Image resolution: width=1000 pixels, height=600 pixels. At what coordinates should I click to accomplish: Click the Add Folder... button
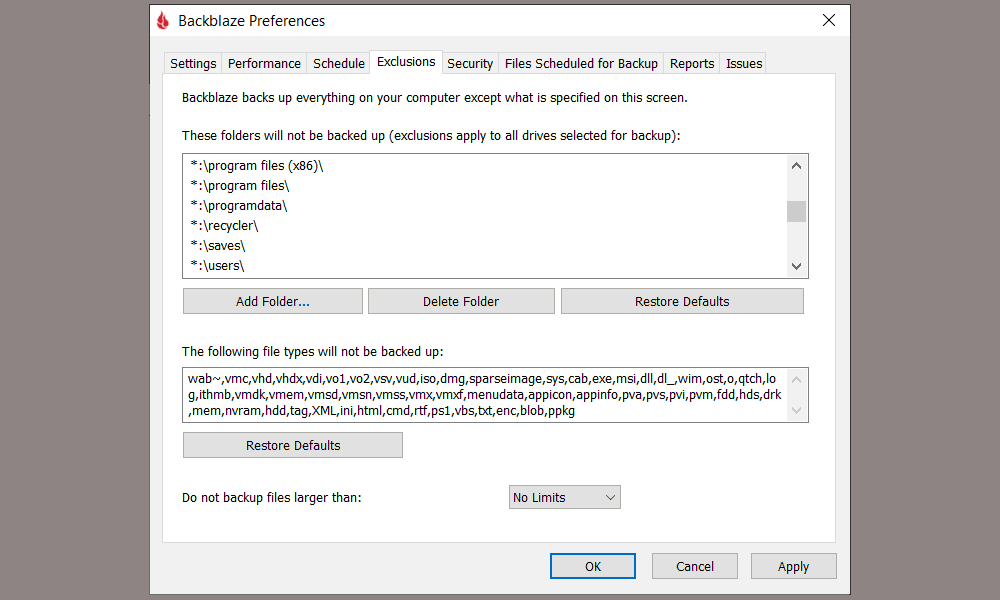pos(273,301)
